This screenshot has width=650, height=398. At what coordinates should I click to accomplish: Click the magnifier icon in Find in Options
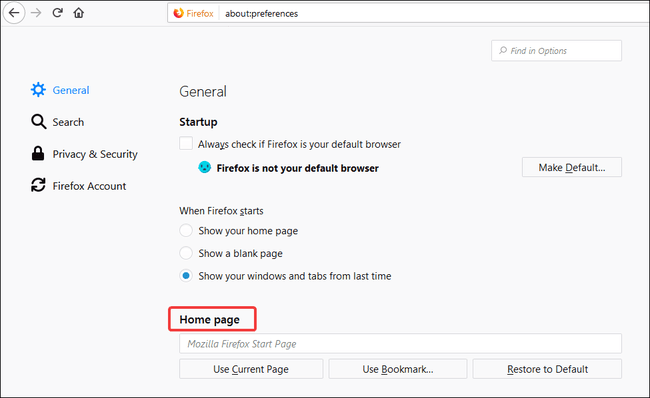(503, 51)
